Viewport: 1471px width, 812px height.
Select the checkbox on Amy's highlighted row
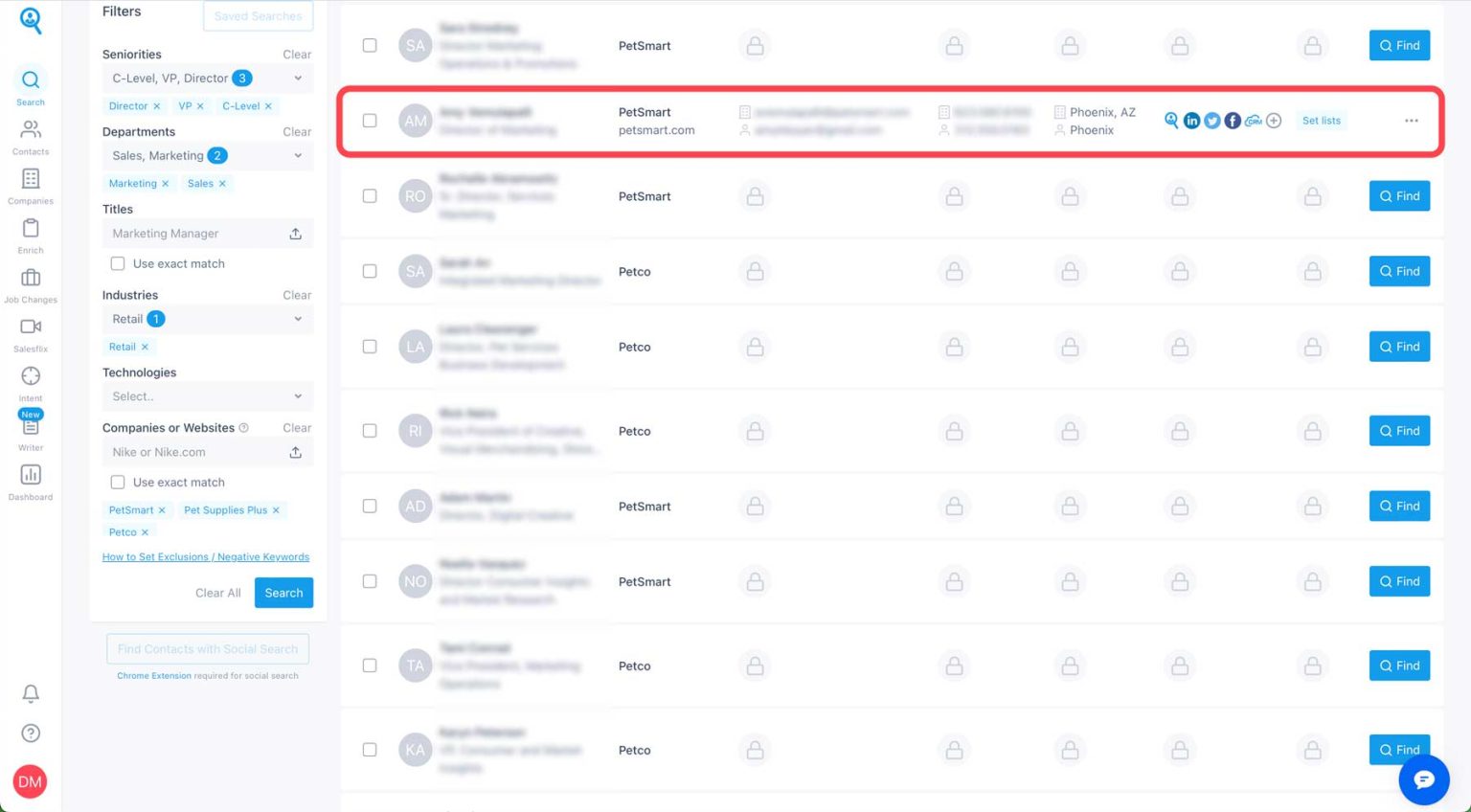[x=370, y=121]
